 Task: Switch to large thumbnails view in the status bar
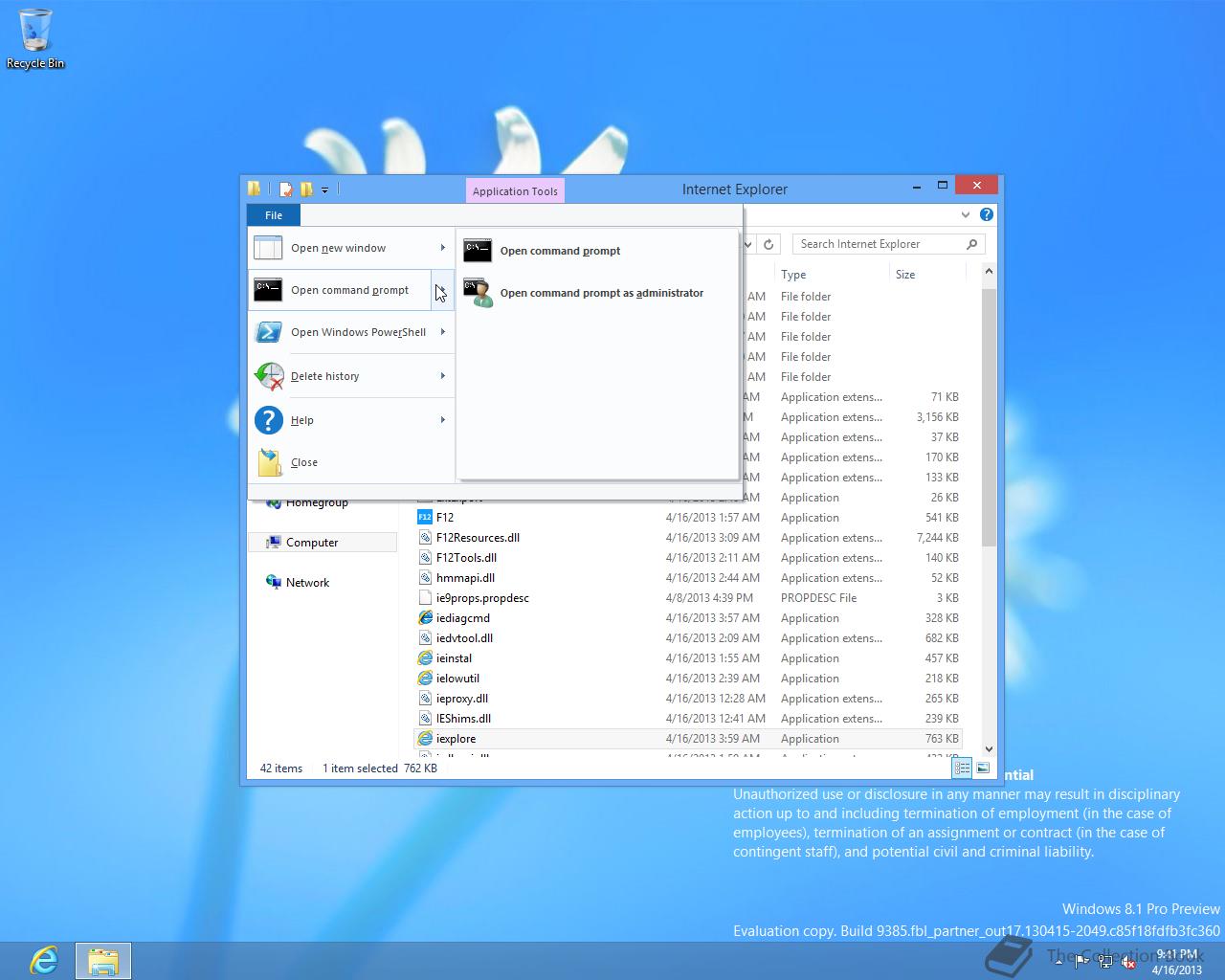tap(983, 768)
